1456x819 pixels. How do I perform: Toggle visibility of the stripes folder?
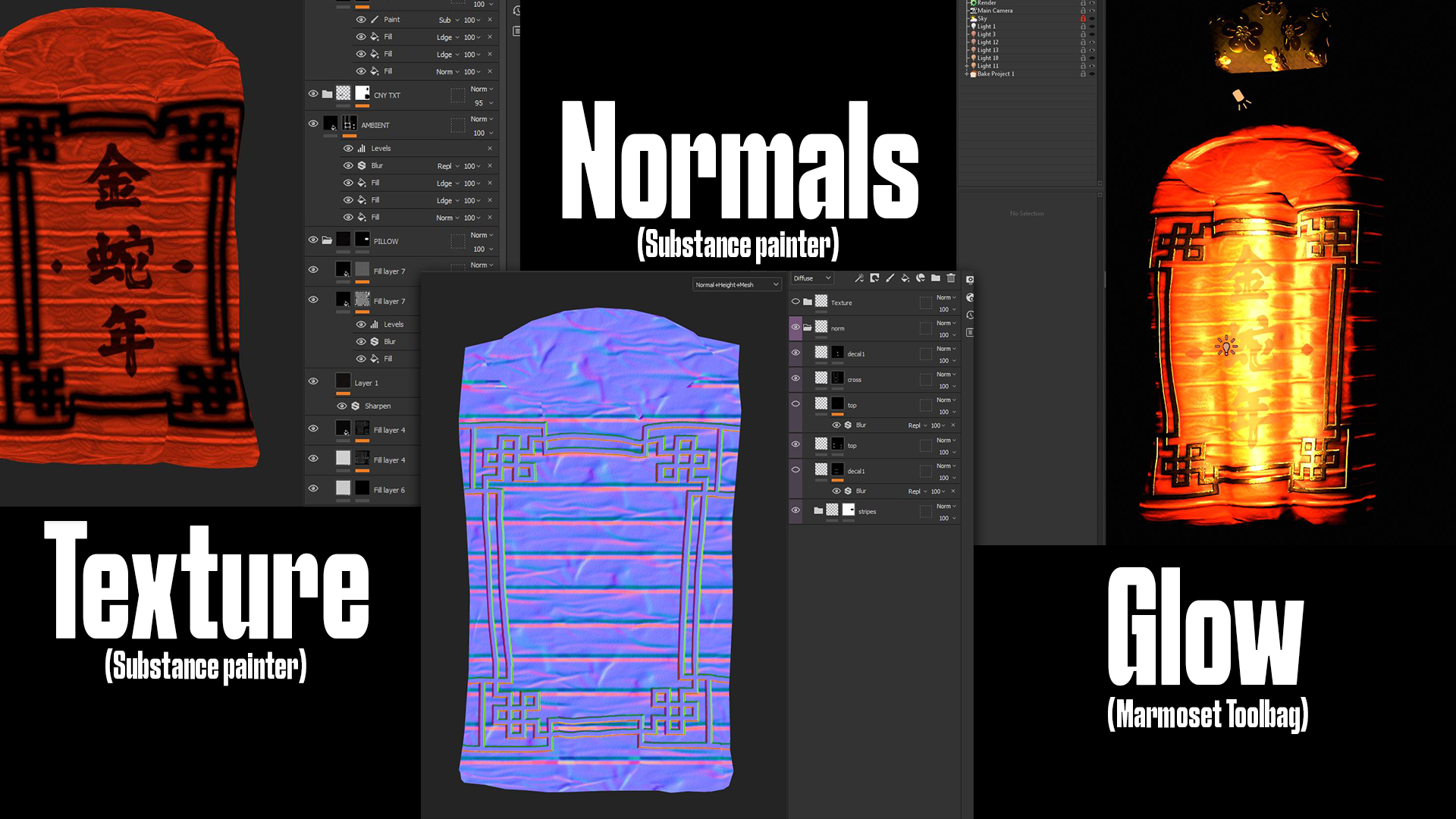795,510
